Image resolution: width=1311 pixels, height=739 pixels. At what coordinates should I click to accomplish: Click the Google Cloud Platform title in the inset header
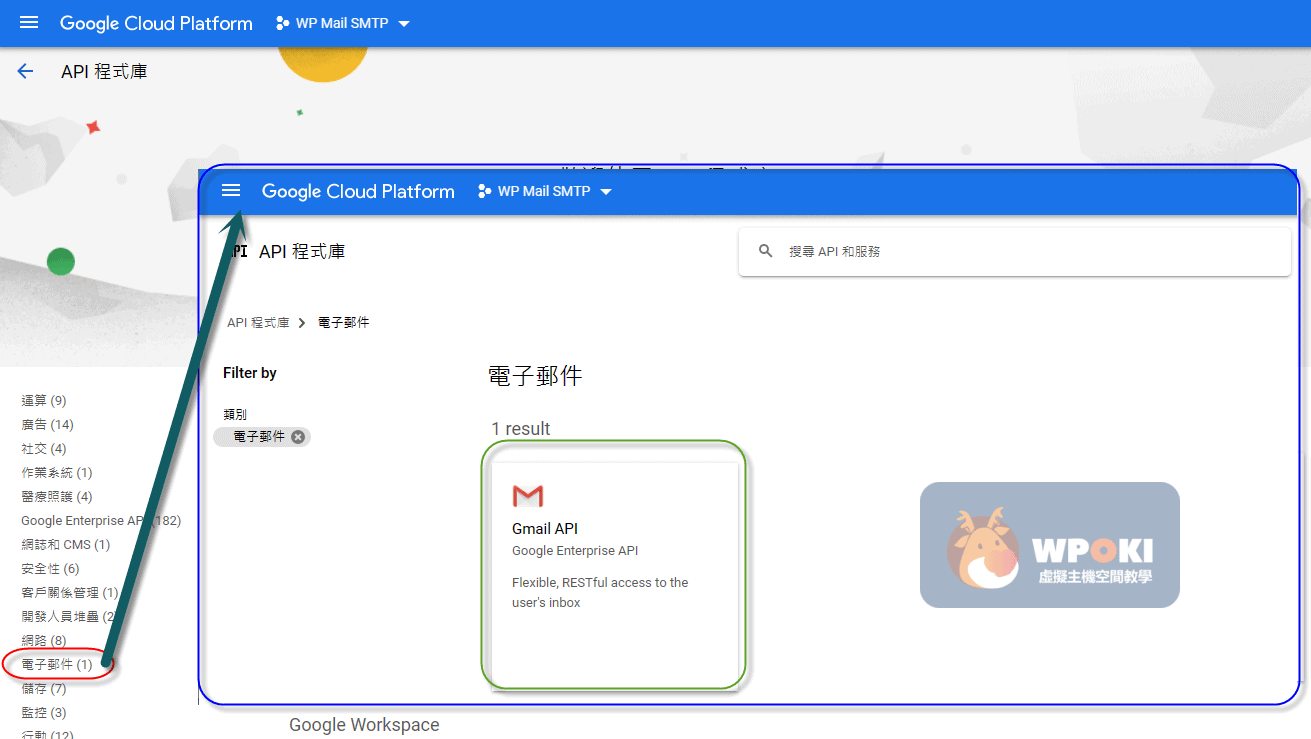(358, 191)
